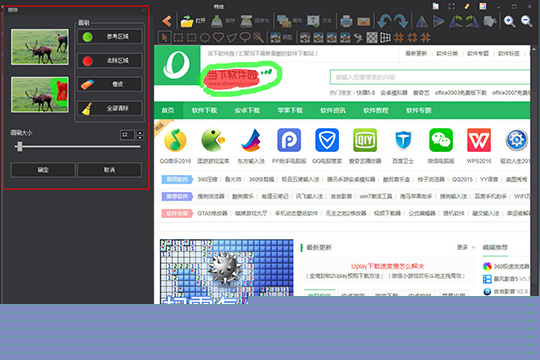Screen dimensions: 540x360
Task: Click the 保存 save icon
Action: click(x=217, y=21)
